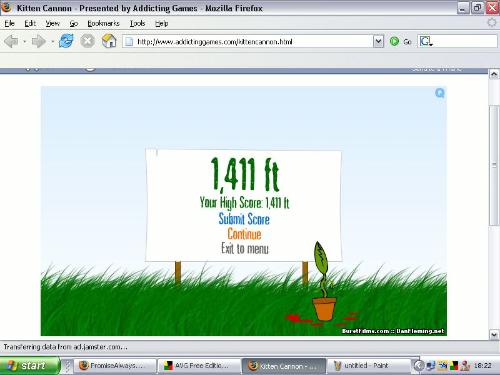This screenshot has height=375, width=500.
Task: Open the Back button history dropdown arrow
Action: pos(25,42)
